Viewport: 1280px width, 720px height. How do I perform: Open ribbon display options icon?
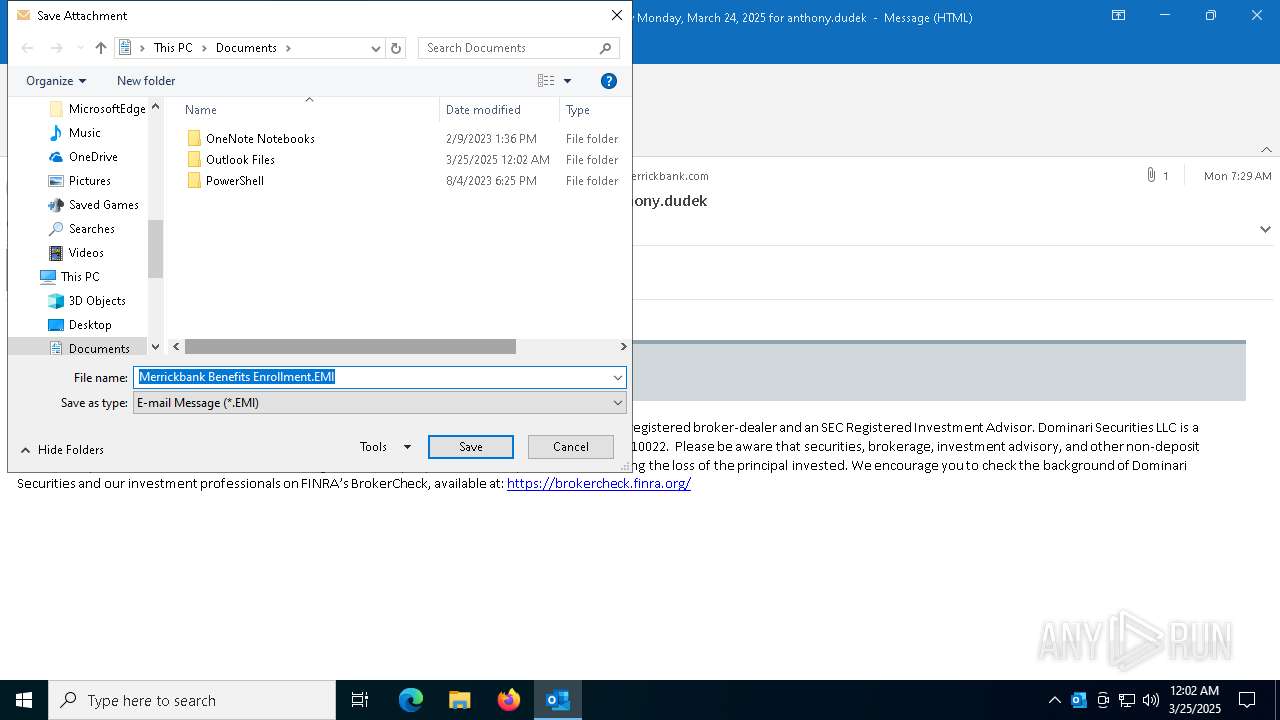click(x=1119, y=16)
